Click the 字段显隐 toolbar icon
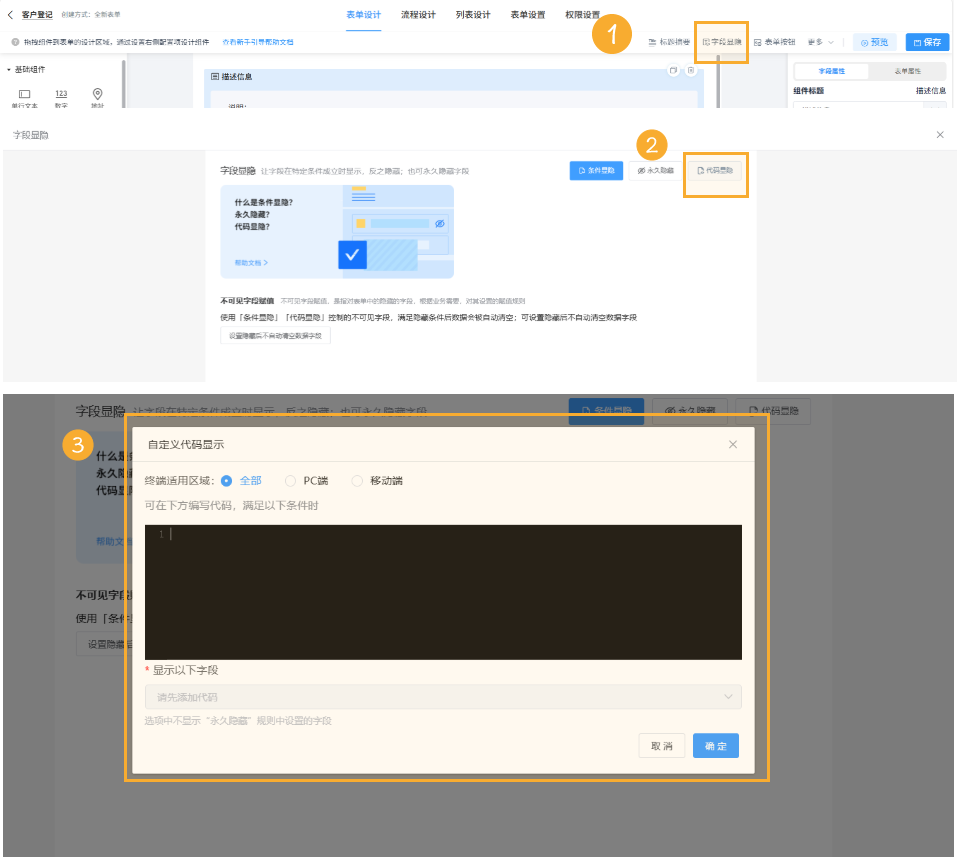This screenshot has width=957, height=857. [x=722, y=42]
